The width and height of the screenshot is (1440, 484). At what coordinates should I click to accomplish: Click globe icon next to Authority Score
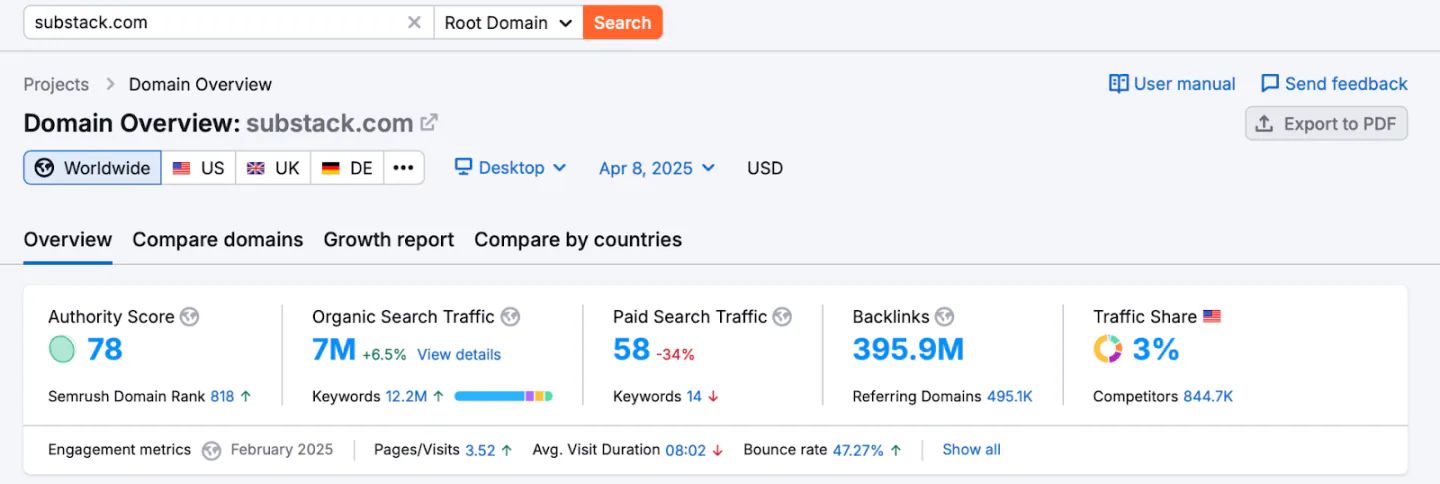189,317
